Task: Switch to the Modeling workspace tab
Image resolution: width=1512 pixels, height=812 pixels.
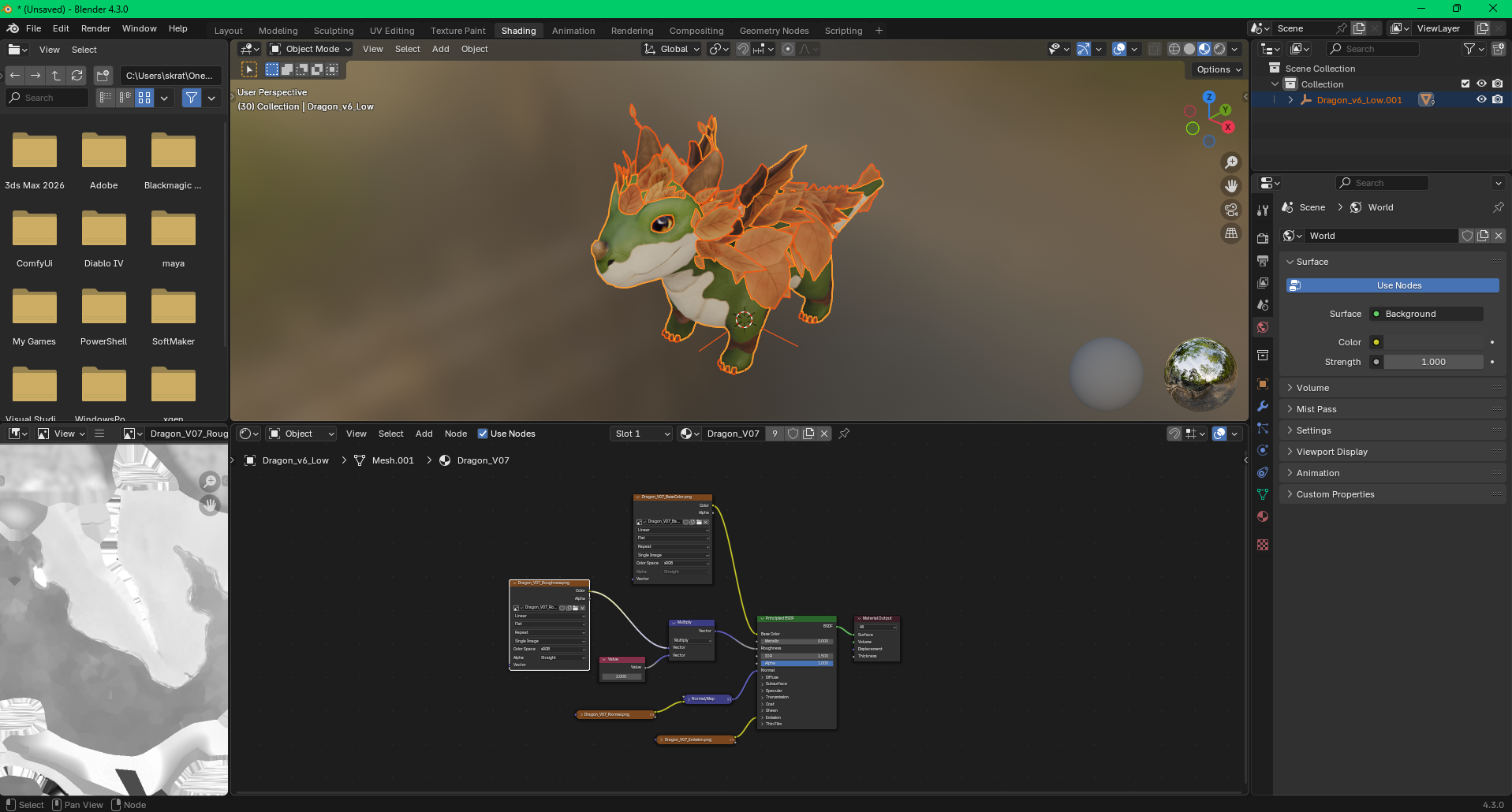Action: 278,31
